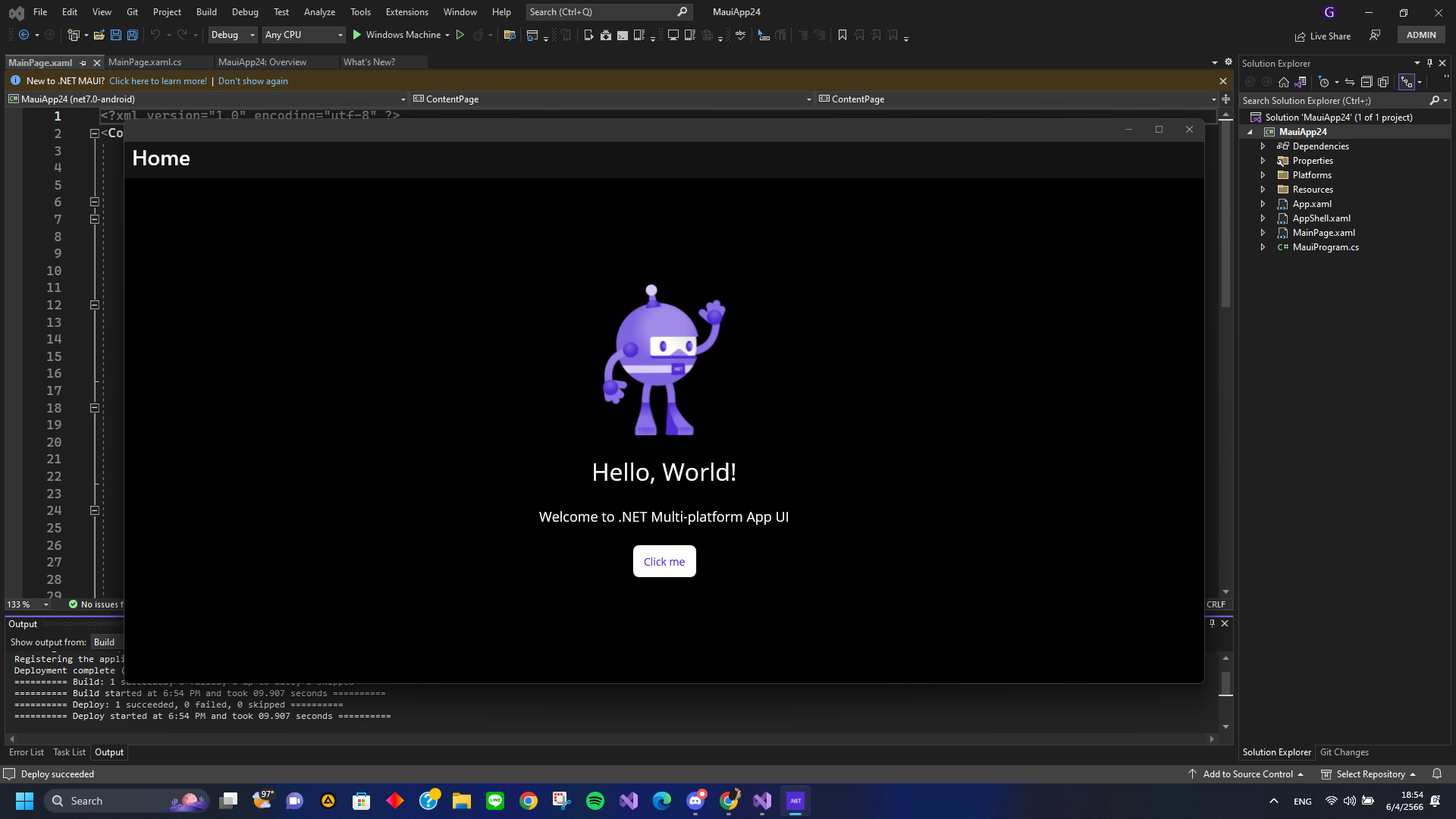Switch to the MainPage.xaml.cs tab
Viewport: 1456px width, 819px height.
[146, 62]
